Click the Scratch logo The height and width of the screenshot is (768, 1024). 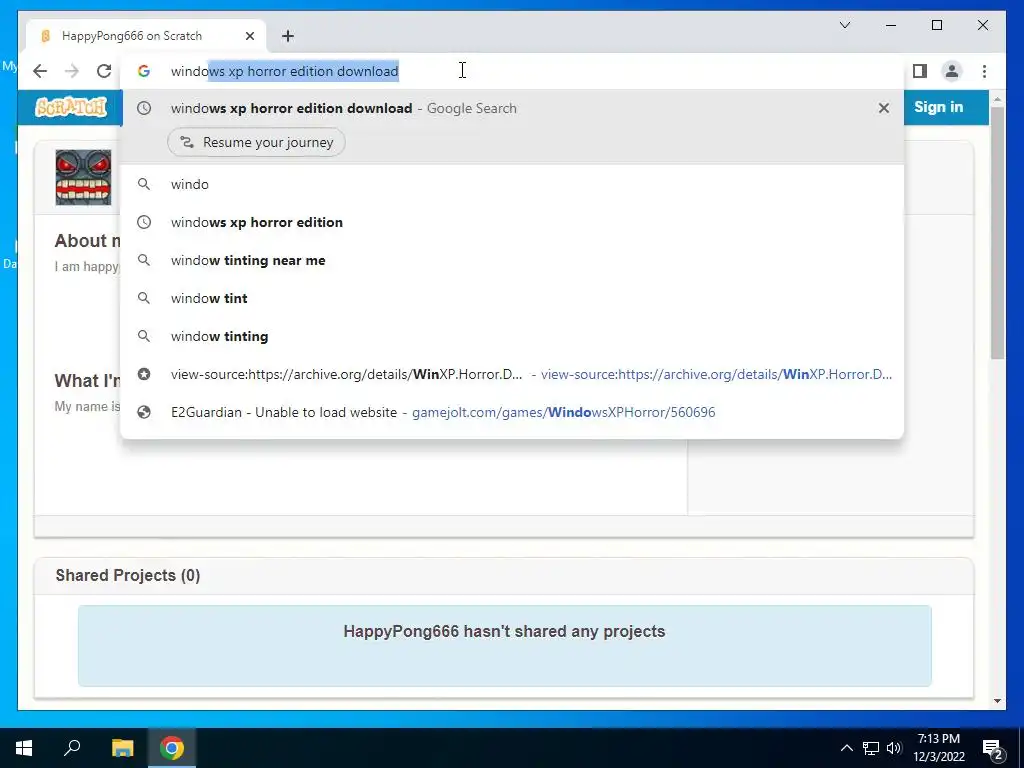[x=71, y=107]
